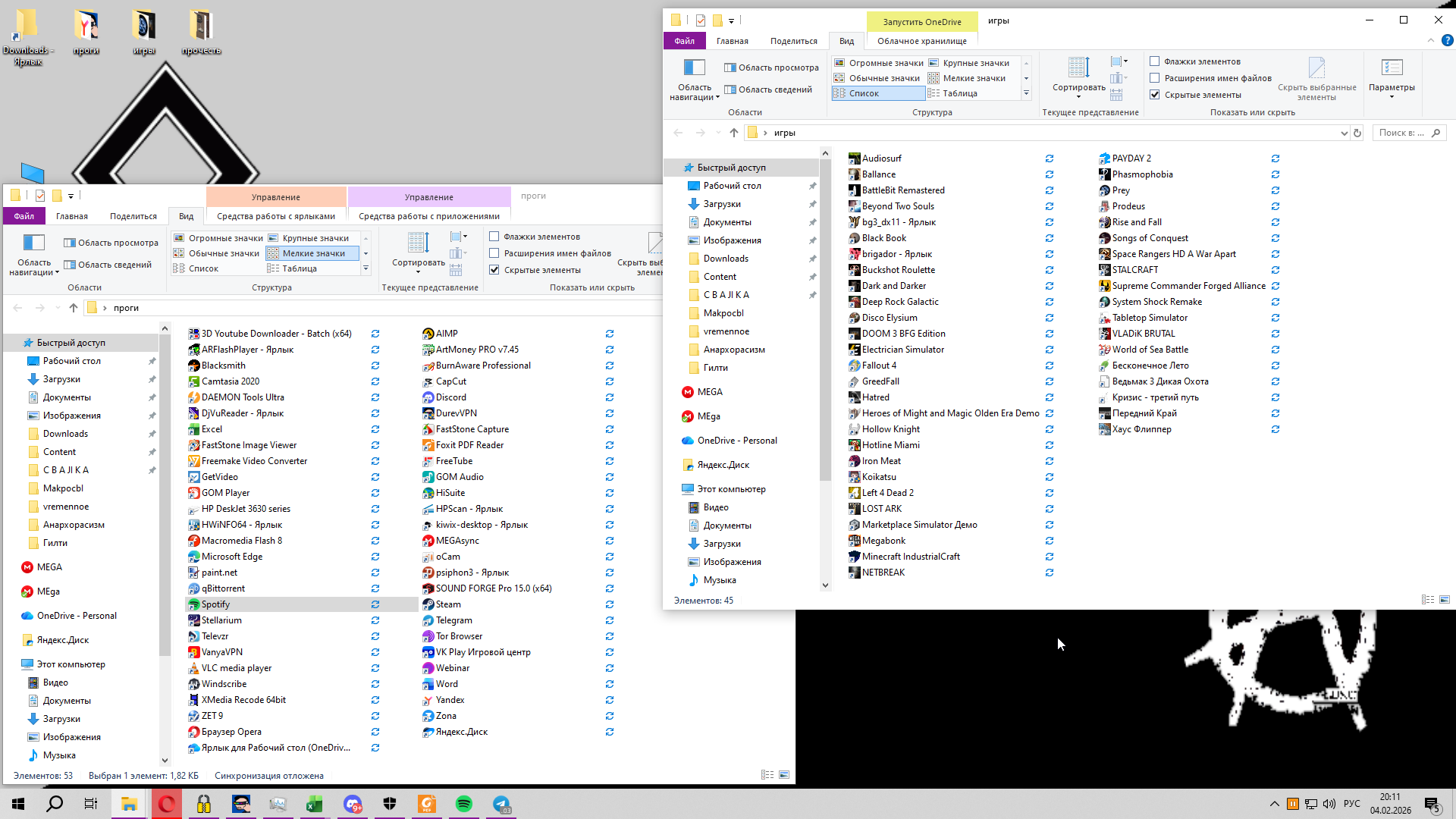The width and height of the screenshot is (1456, 819).
Task: Enable Флажки элементов checkbox in игры window
Action: [x=1155, y=61]
